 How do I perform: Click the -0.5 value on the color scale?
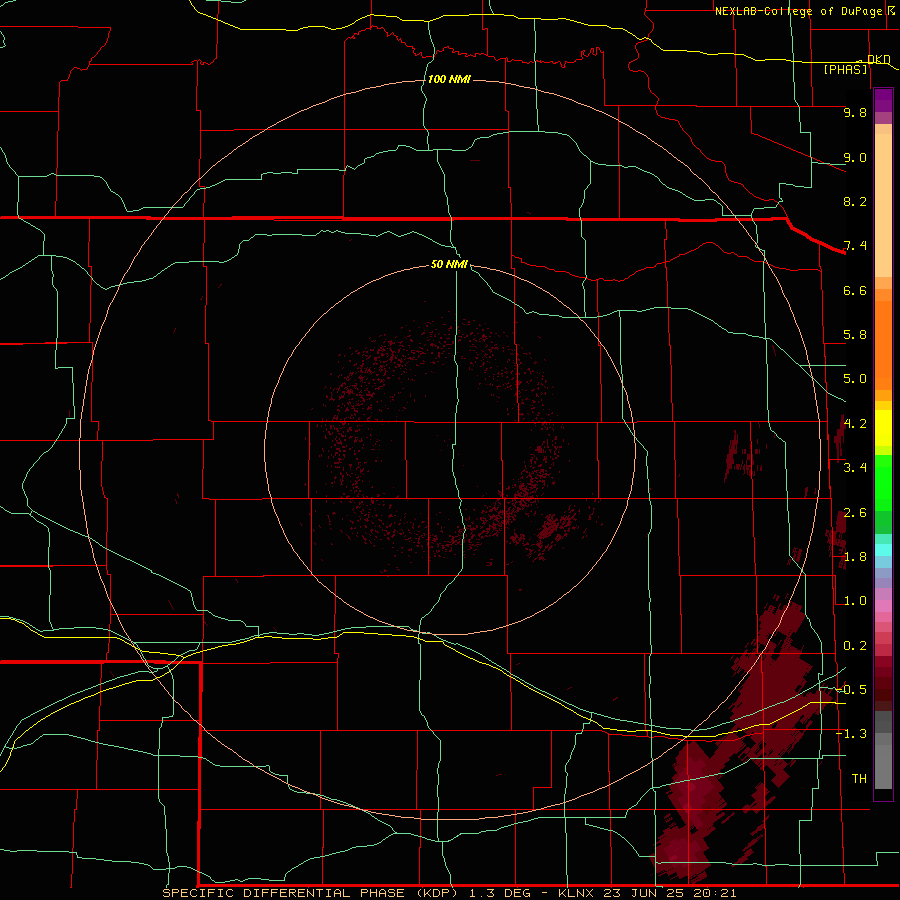[852, 690]
